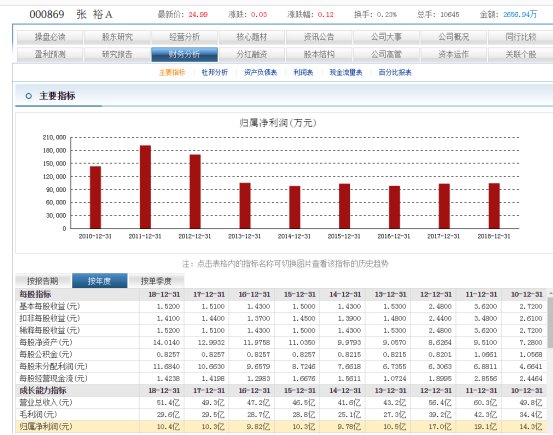This screenshot has width=553, height=435.
Task: Click the 2018-12-31 bar in the chart
Action: (494, 206)
